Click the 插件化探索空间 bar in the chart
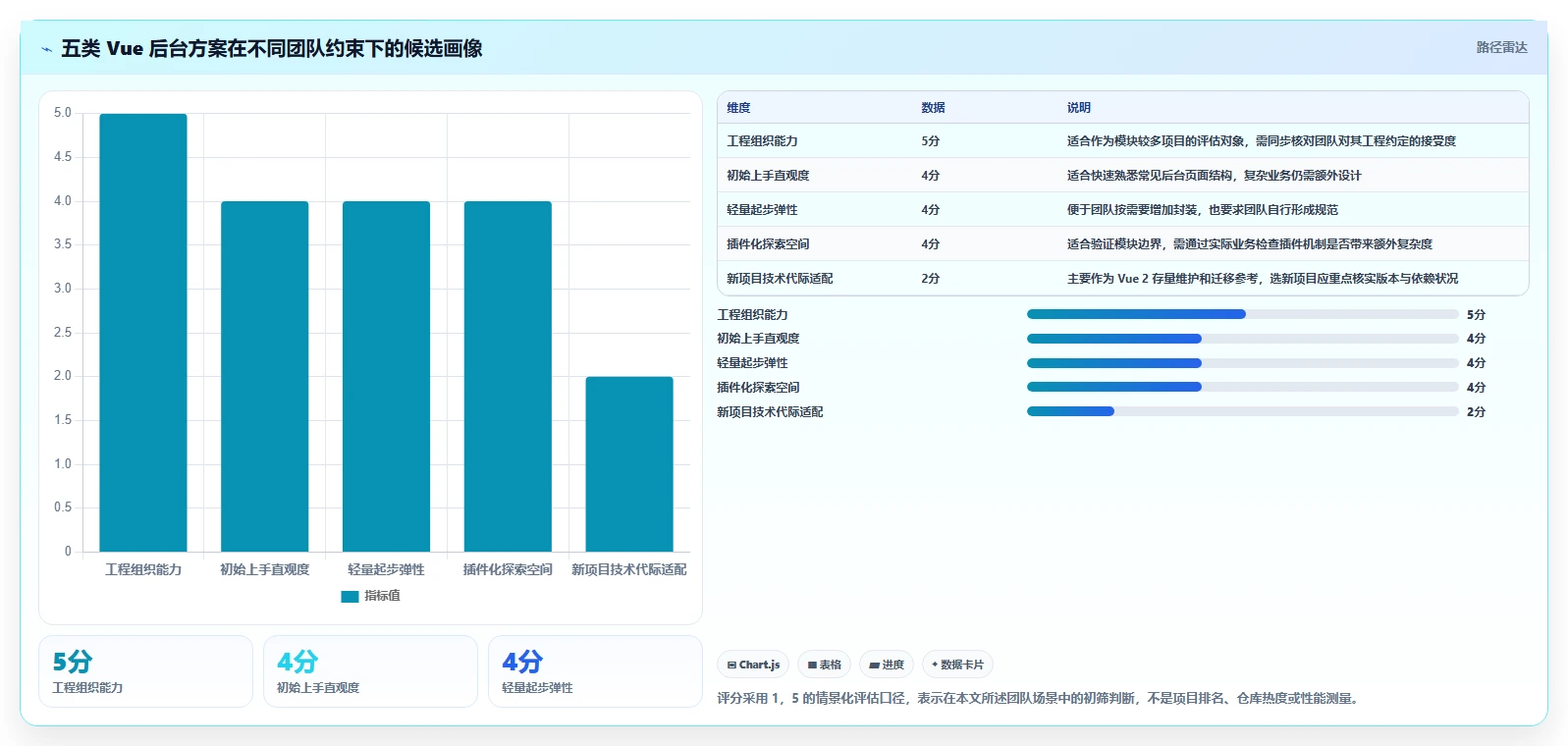1568x746 pixels. point(508,376)
